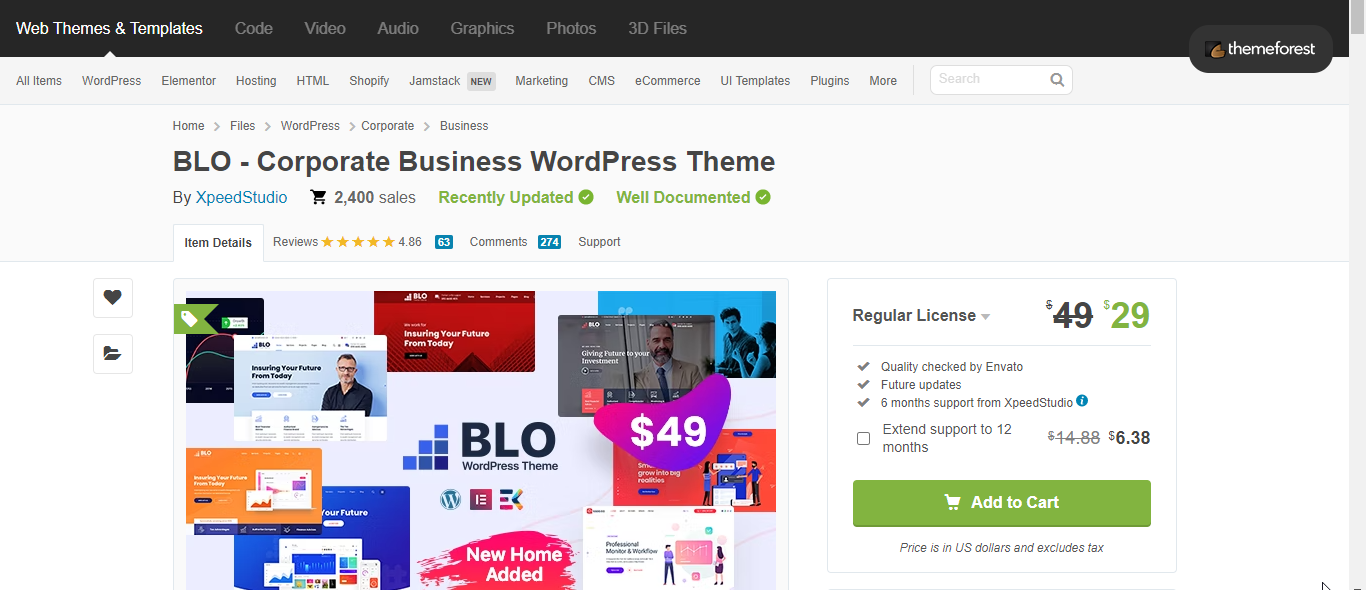Click WordPress in the breadcrumb
This screenshot has height=590, width=1366.
[310, 126]
